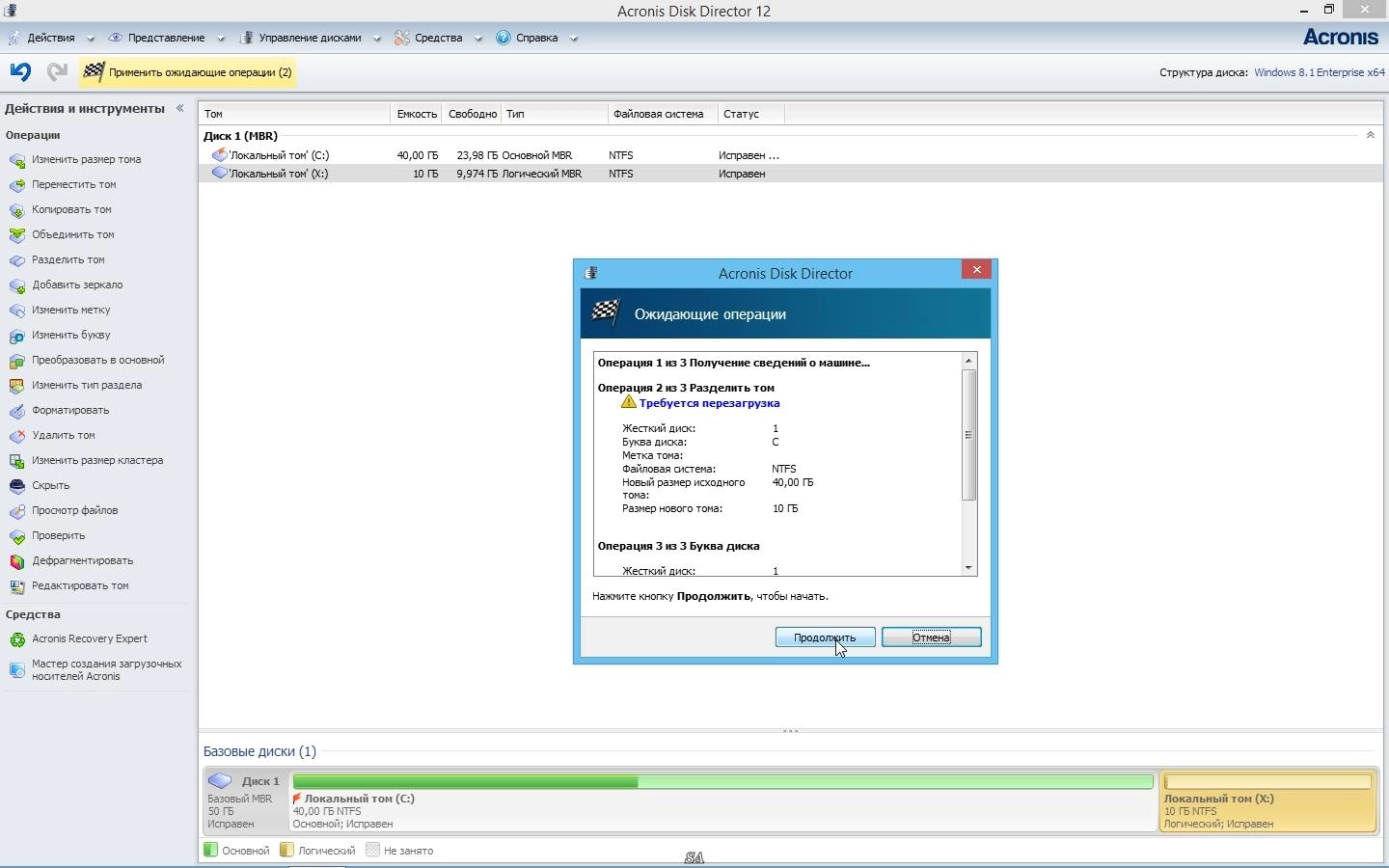Click the 'Удалить том' icon
The width and height of the screenshot is (1389, 868).
(x=16, y=436)
